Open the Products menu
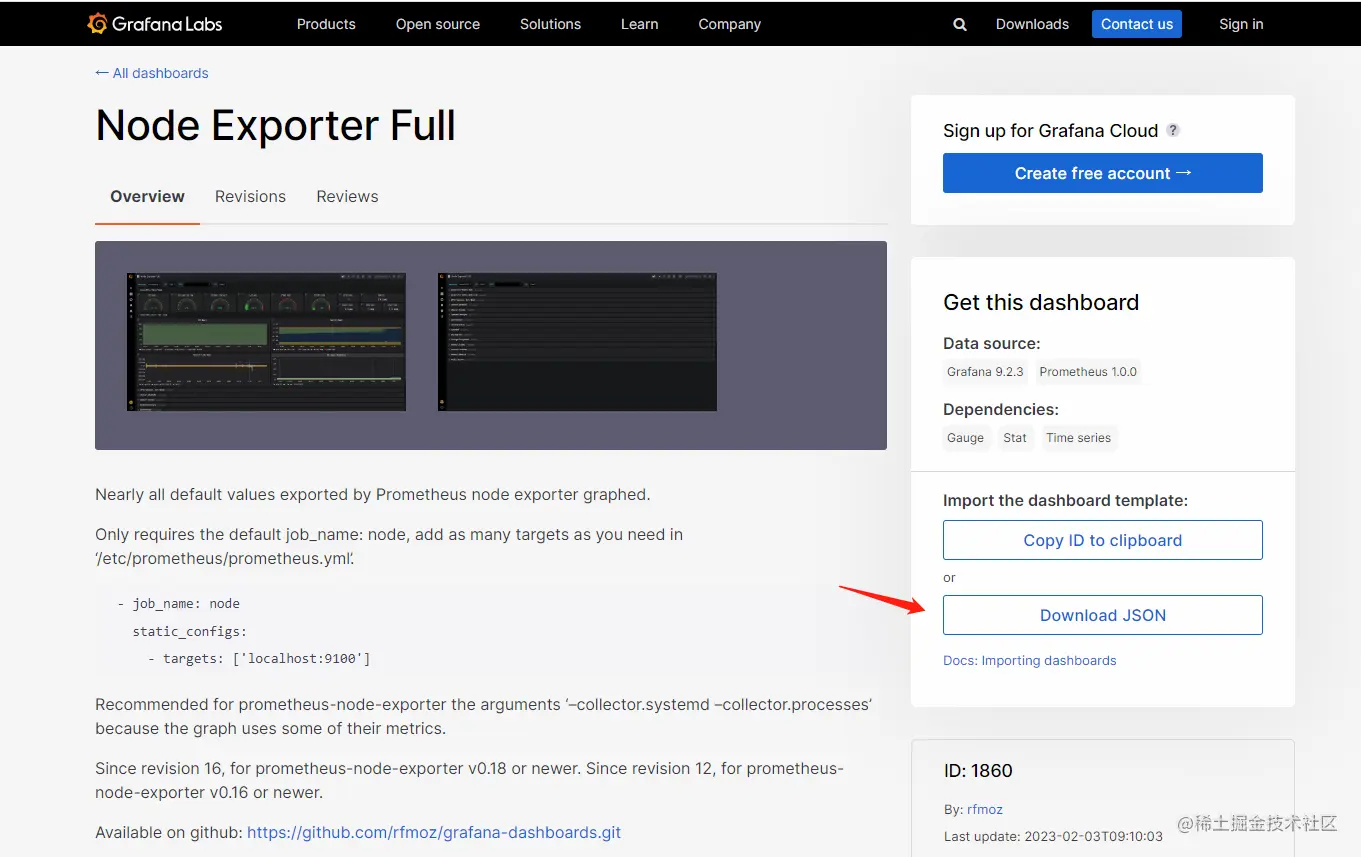Screen dimensions: 1361x857 point(326,24)
